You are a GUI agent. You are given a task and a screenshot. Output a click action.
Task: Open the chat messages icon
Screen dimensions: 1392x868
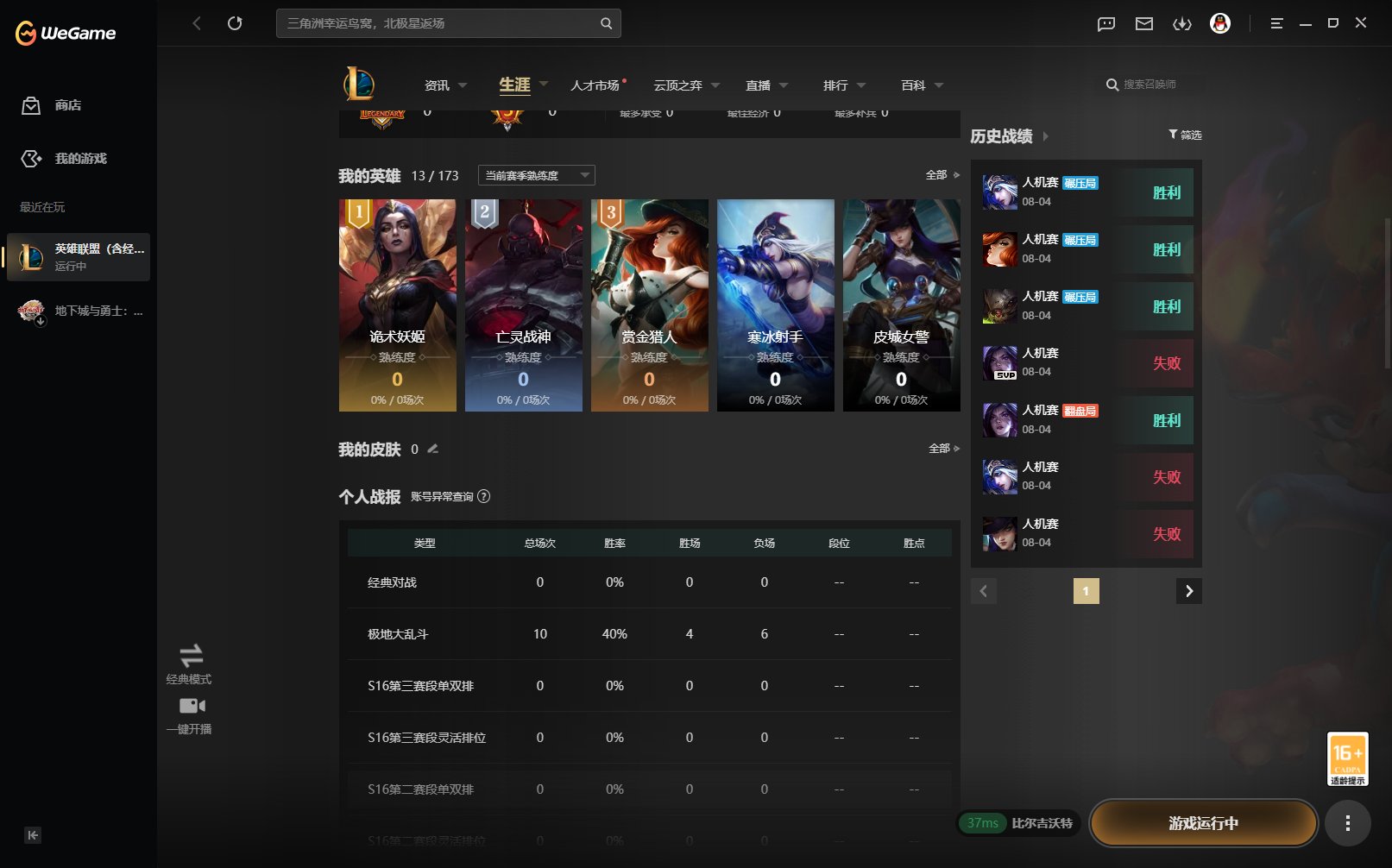click(1106, 23)
